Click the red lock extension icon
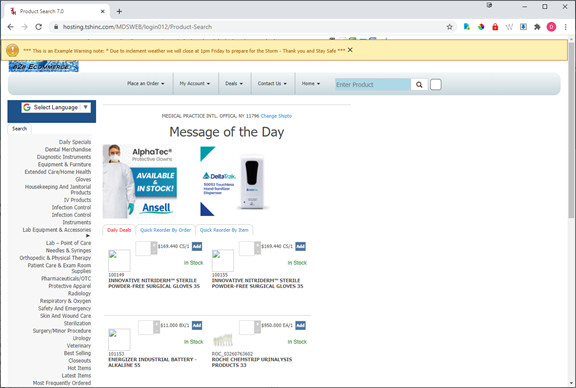576x388 pixels. click(x=495, y=27)
